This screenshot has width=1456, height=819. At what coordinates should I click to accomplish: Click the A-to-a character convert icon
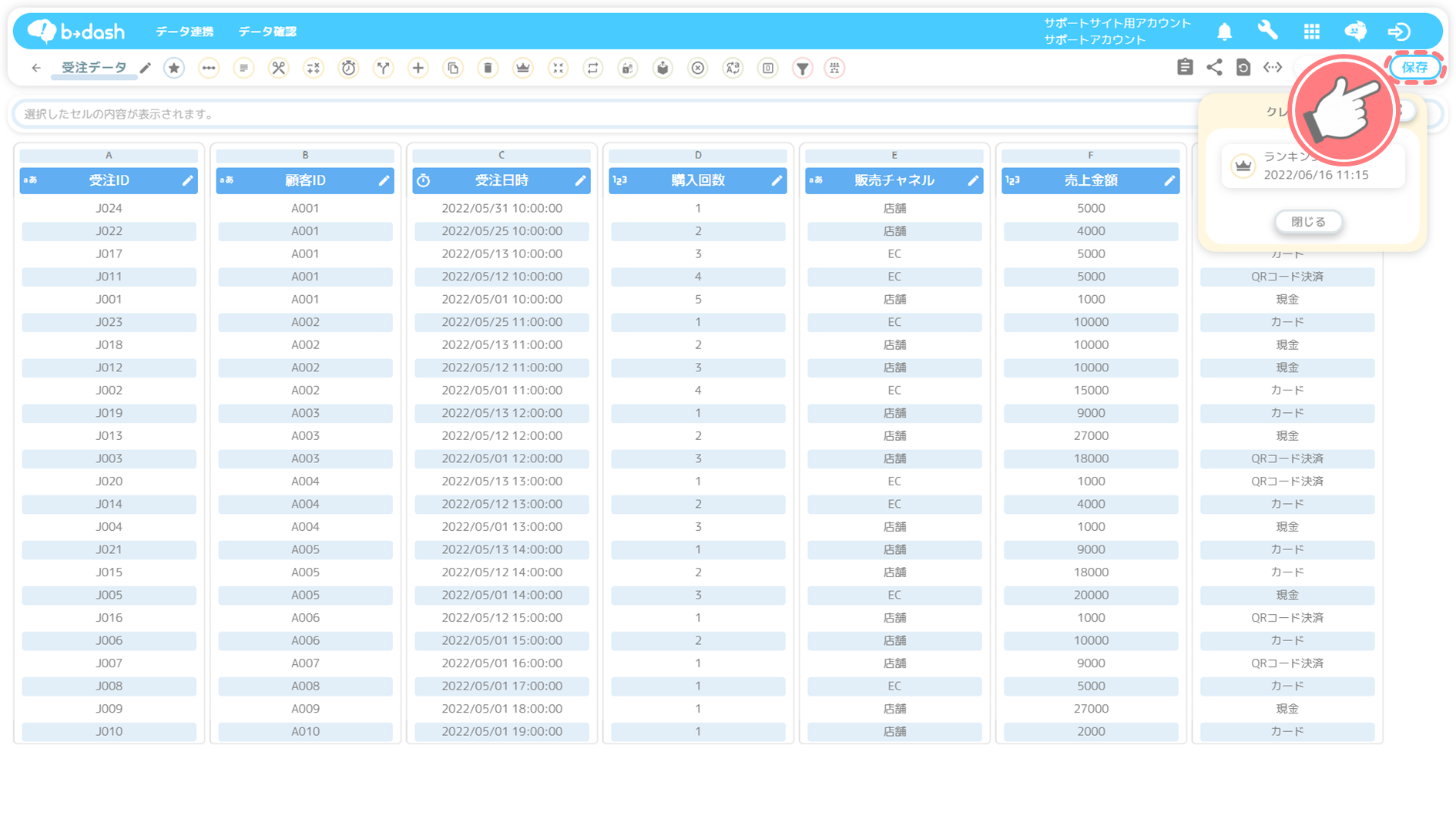point(733,68)
